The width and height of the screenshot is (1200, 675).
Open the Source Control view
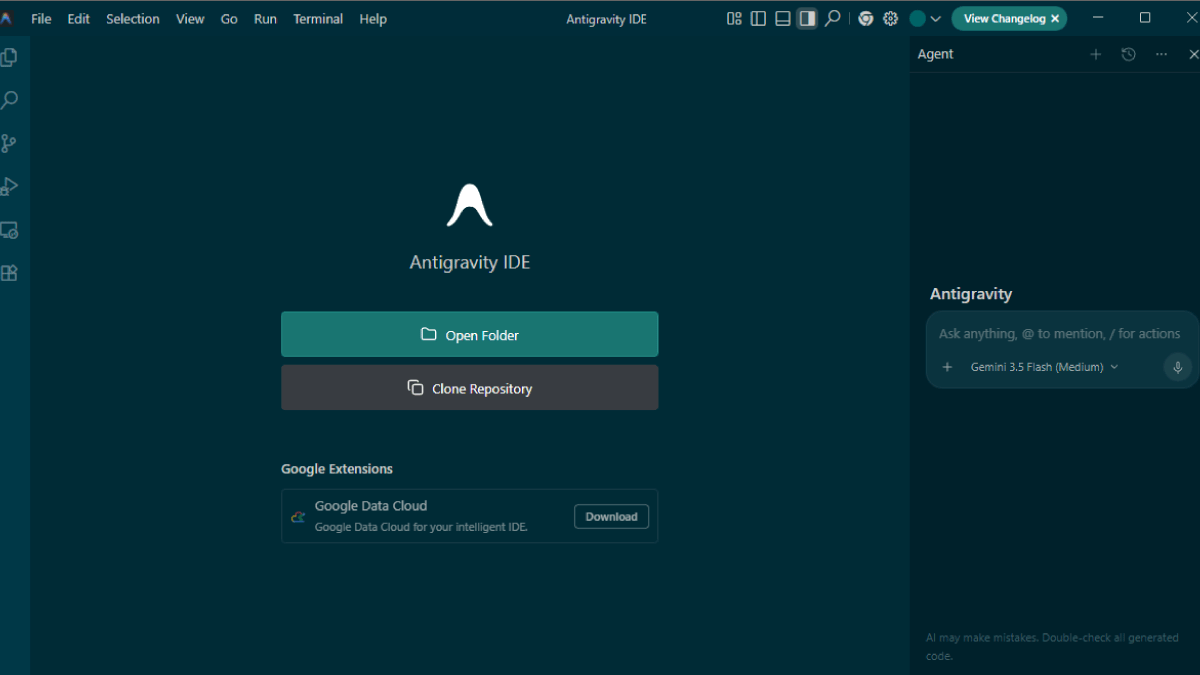[x=9, y=143]
